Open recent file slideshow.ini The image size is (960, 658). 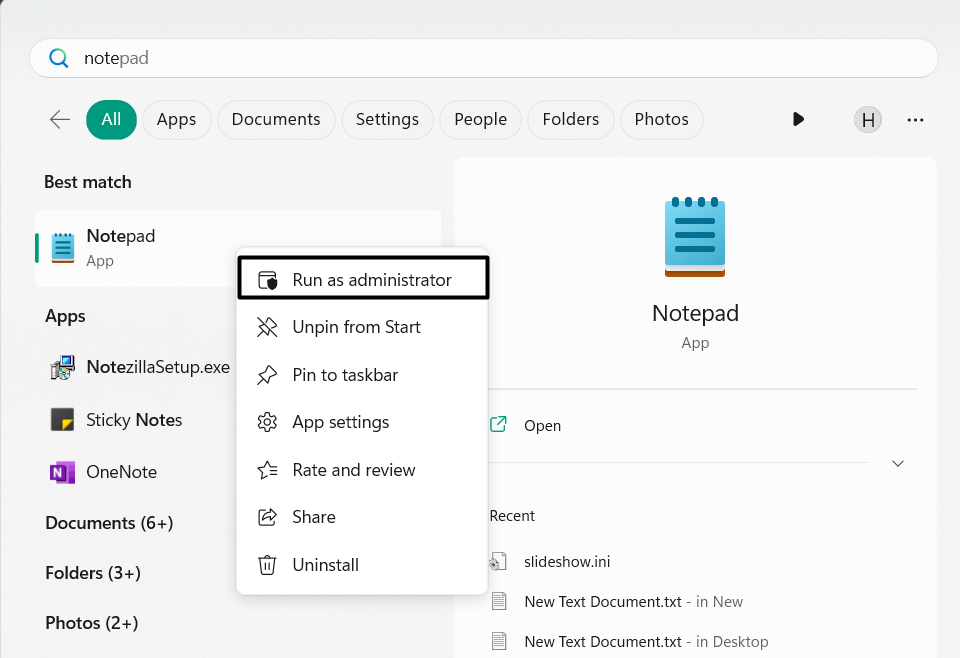tap(567, 561)
